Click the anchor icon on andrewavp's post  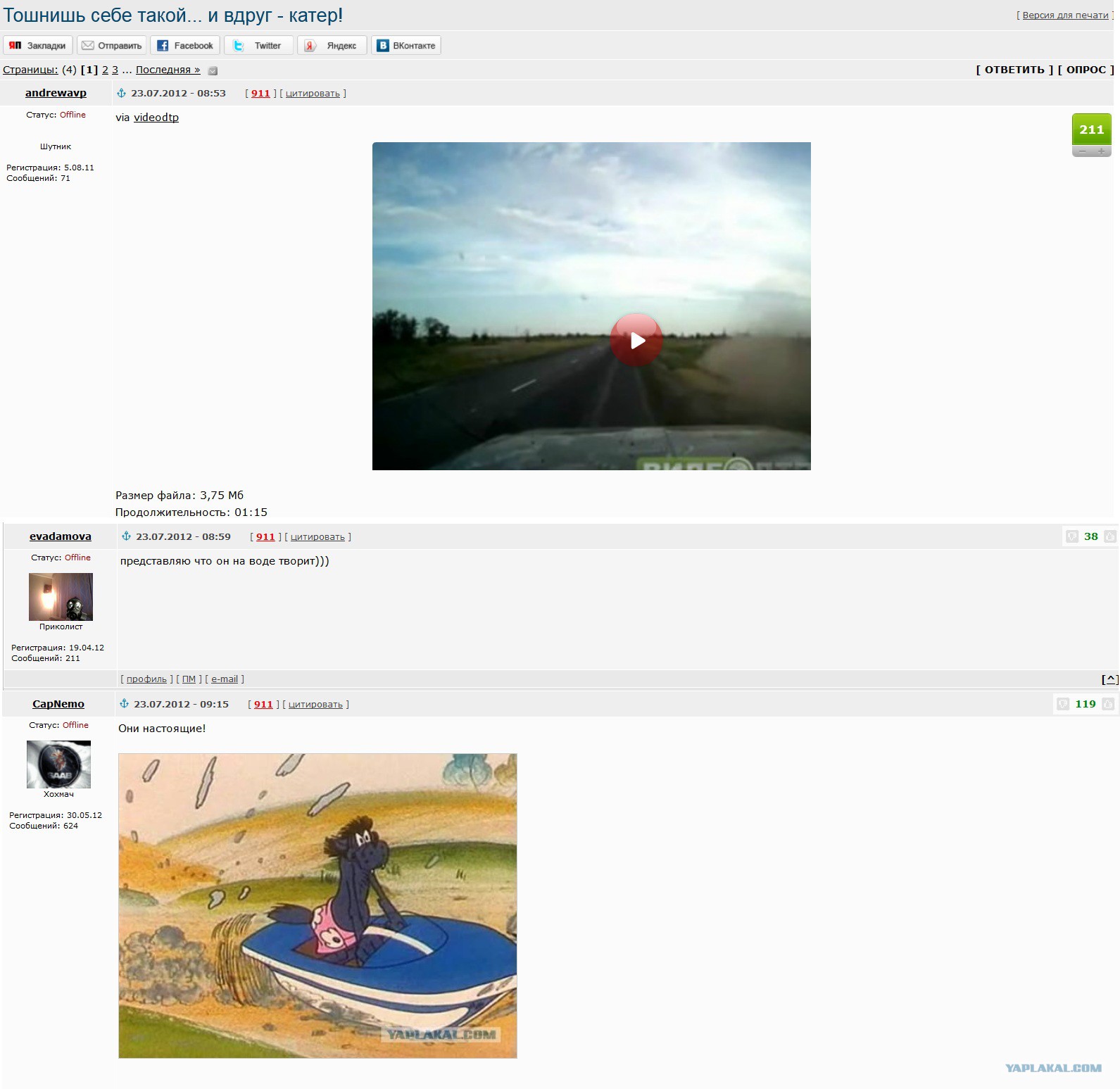[x=121, y=93]
